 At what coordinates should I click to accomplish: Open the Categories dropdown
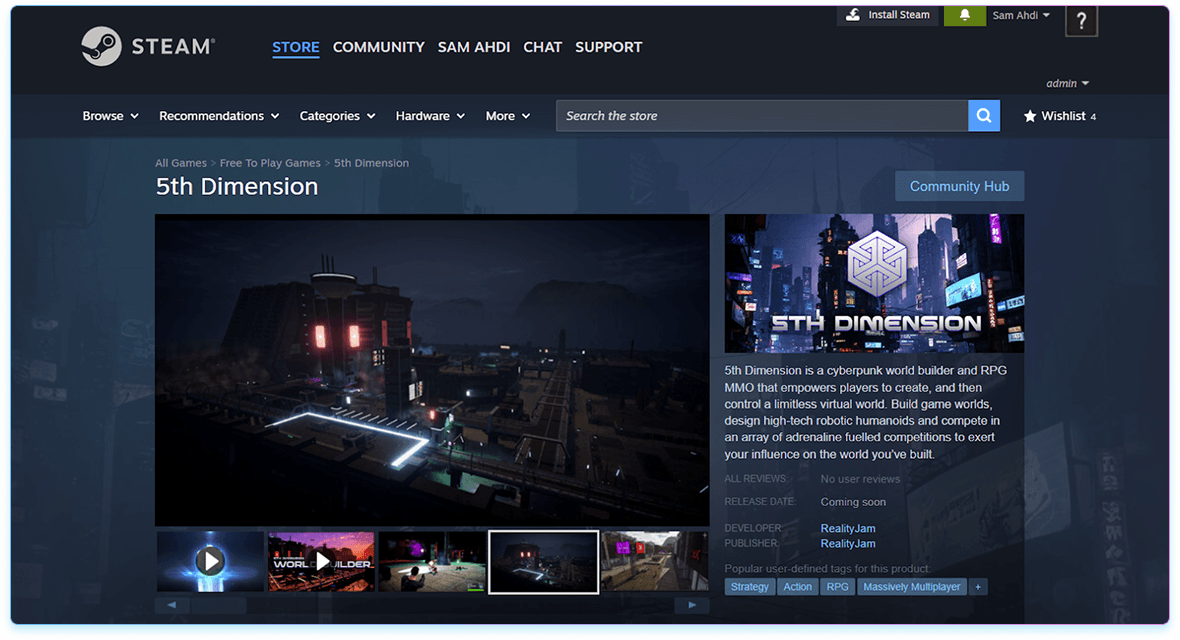337,116
